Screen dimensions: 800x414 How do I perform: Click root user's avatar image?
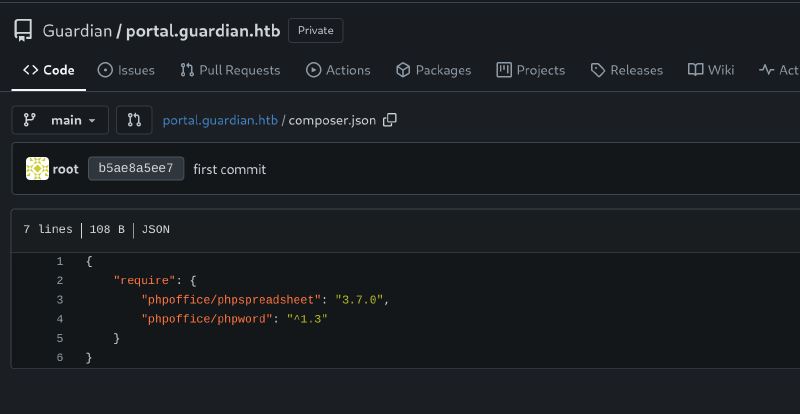click(x=37, y=169)
